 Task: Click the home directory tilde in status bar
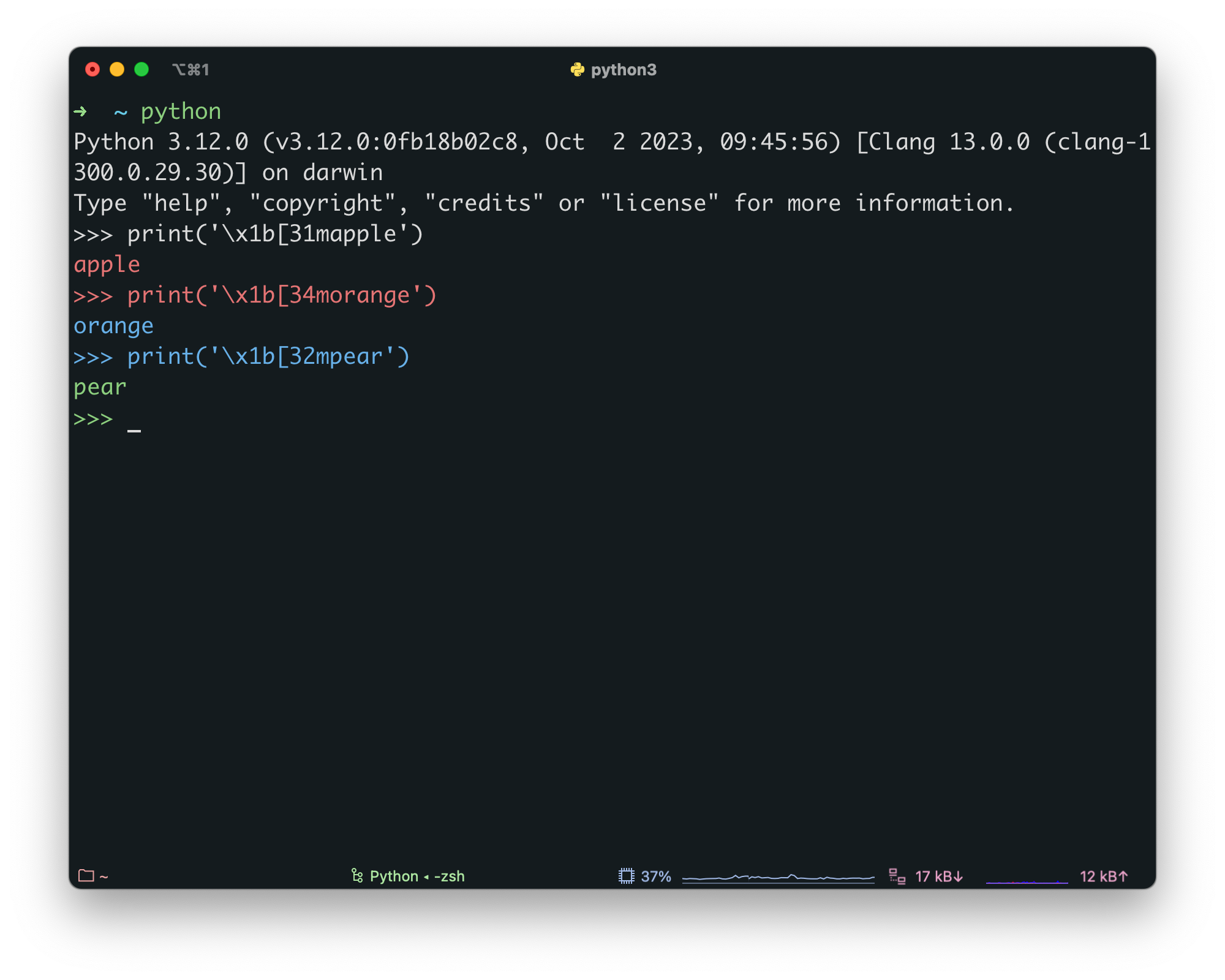104,877
